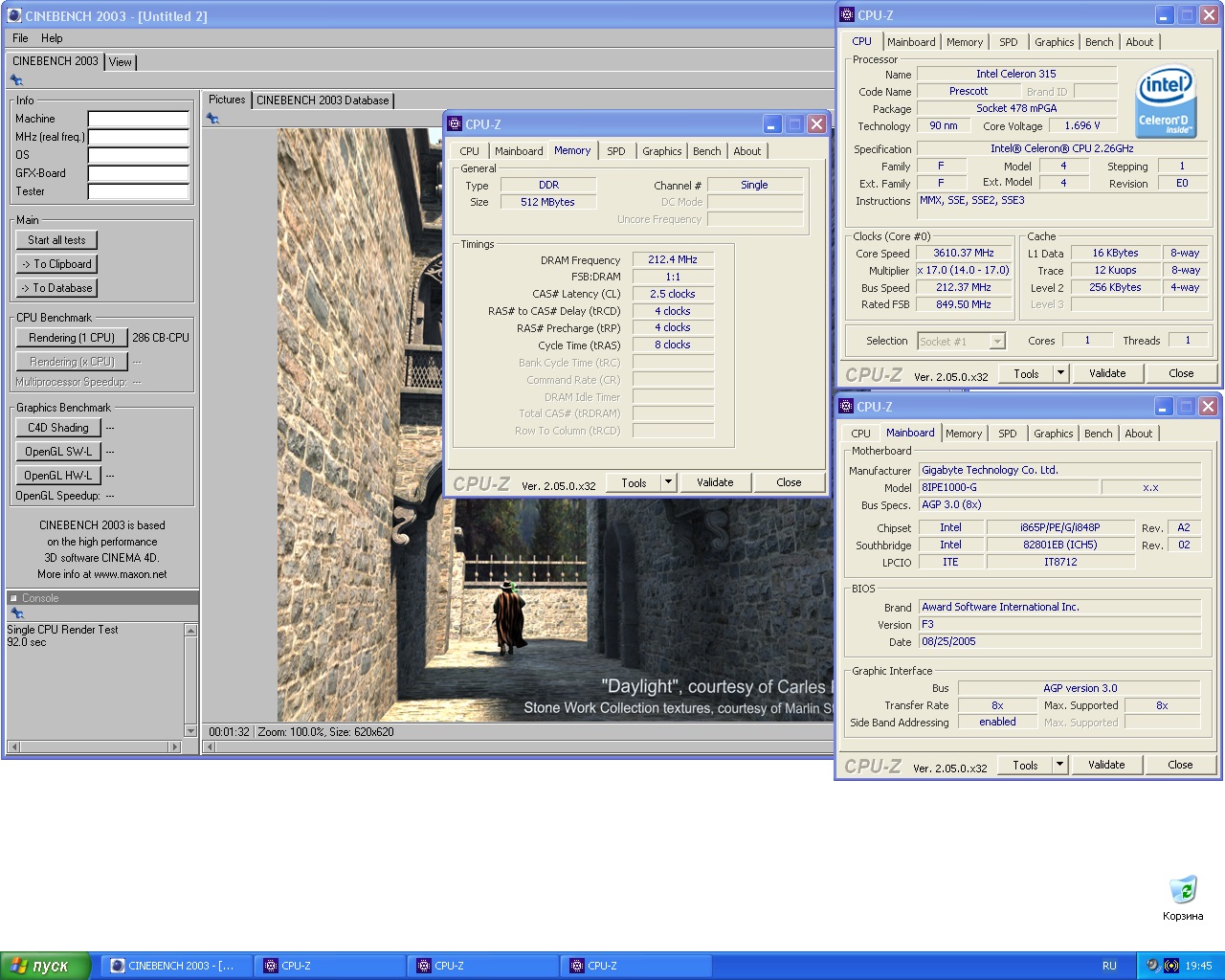Activate third CPU-Z taskbar button

tap(636, 966)
